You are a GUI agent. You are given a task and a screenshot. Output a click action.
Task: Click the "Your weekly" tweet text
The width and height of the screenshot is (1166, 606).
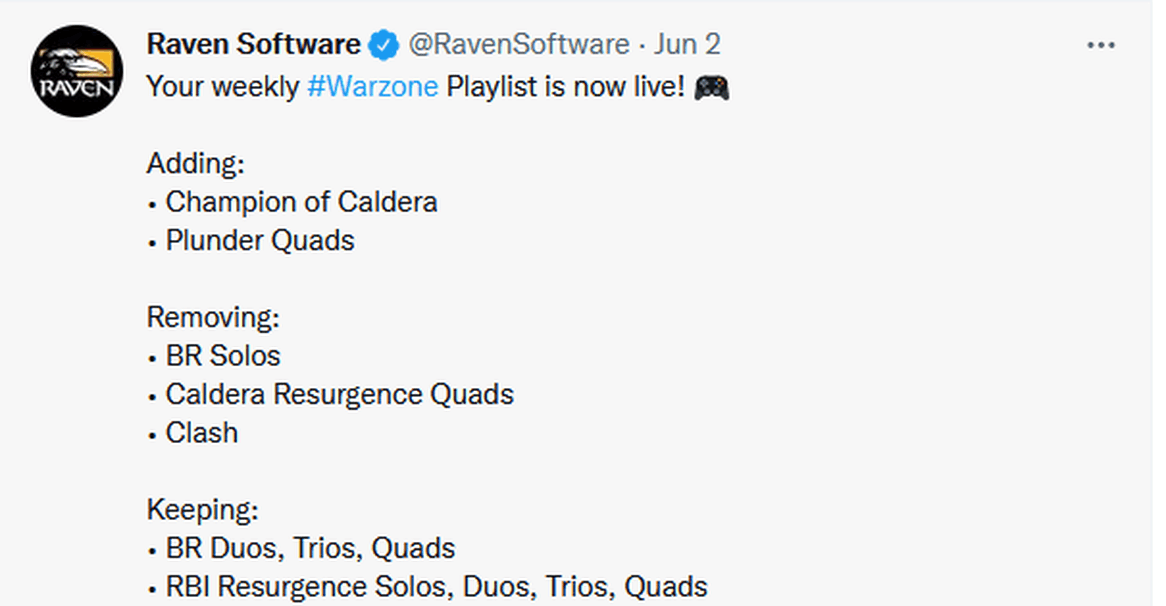222,87
